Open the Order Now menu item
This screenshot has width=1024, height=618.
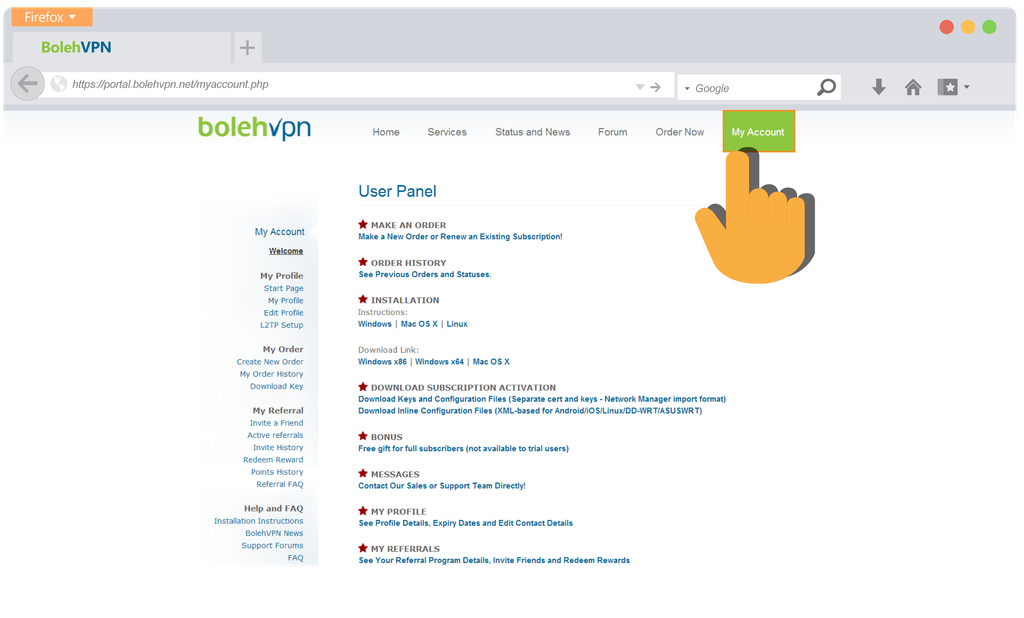(680, 132)
